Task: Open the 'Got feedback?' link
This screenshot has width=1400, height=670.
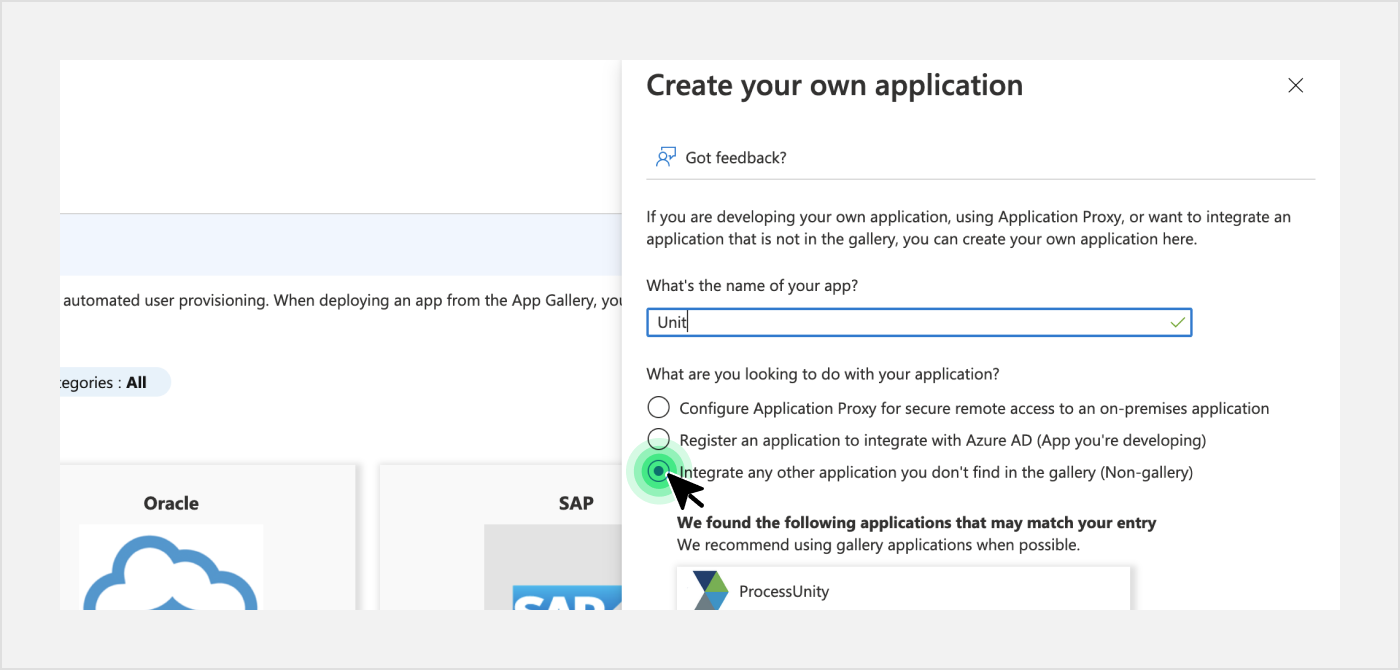Action: click(x=735, y=158)
